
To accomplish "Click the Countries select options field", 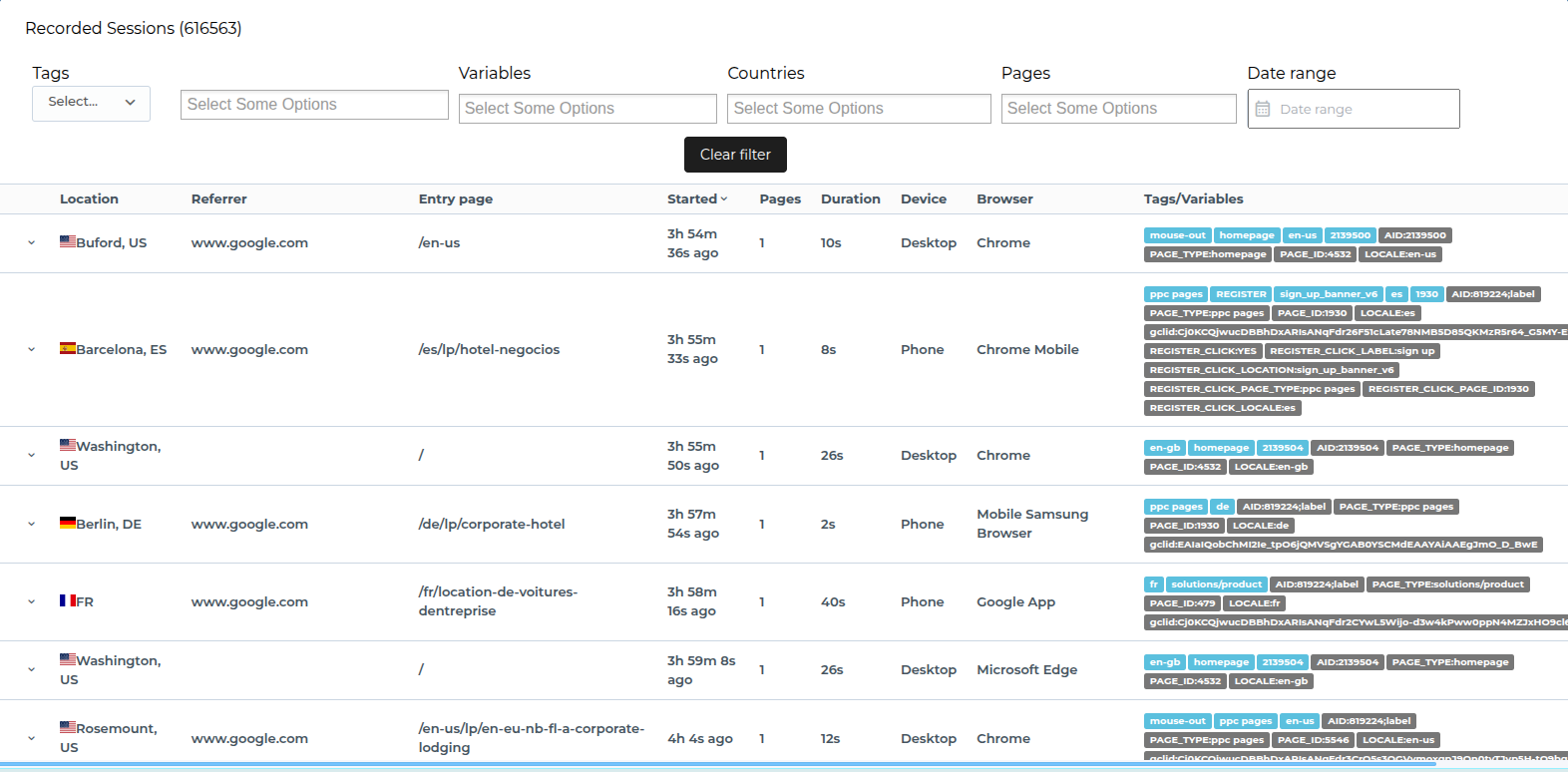I will click(858, 109).
